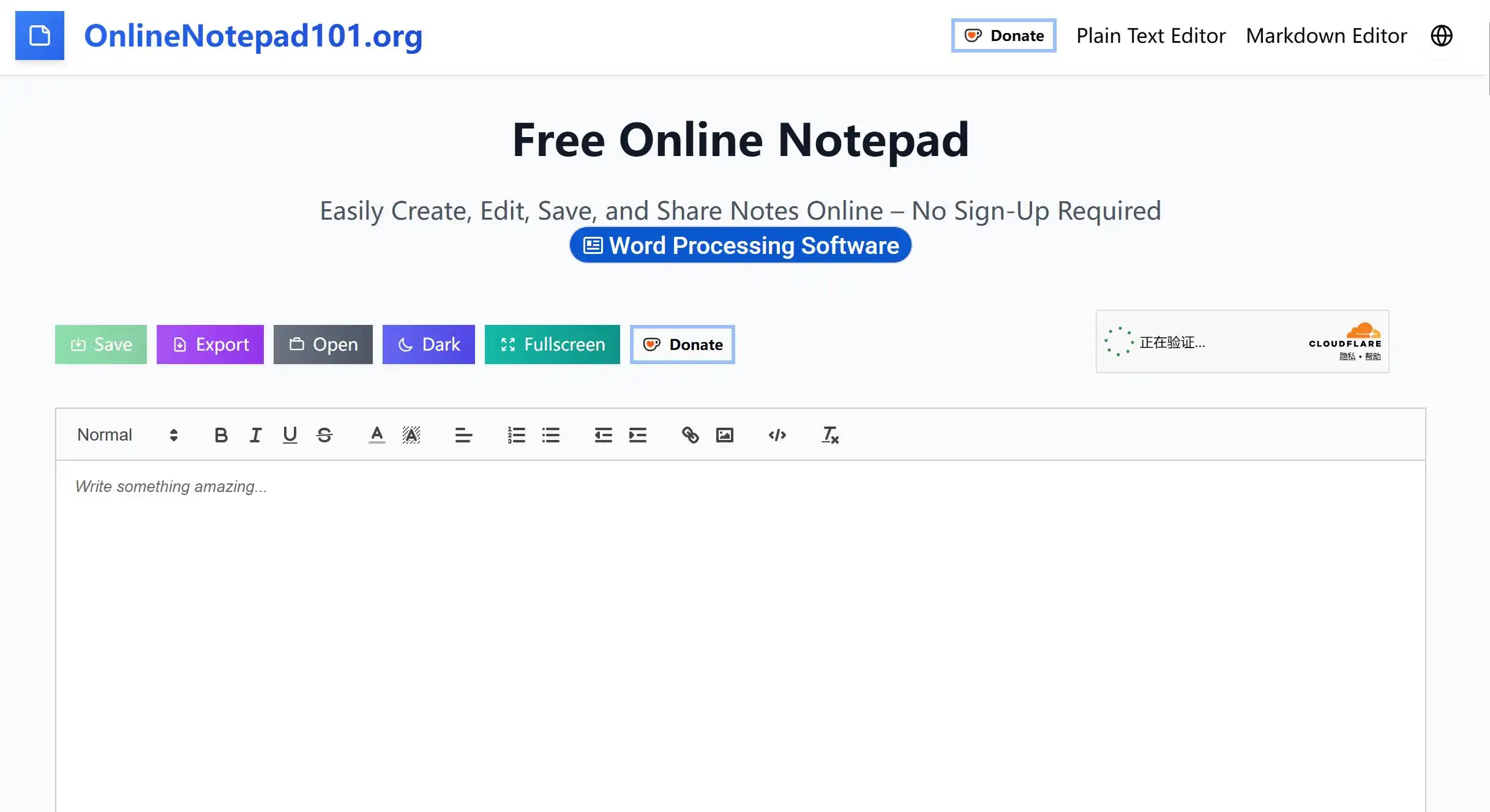Open the Markdown Editor
Image resolution: width=1490 pixels, height=812 pixels.
click(x=1327, y=35)
